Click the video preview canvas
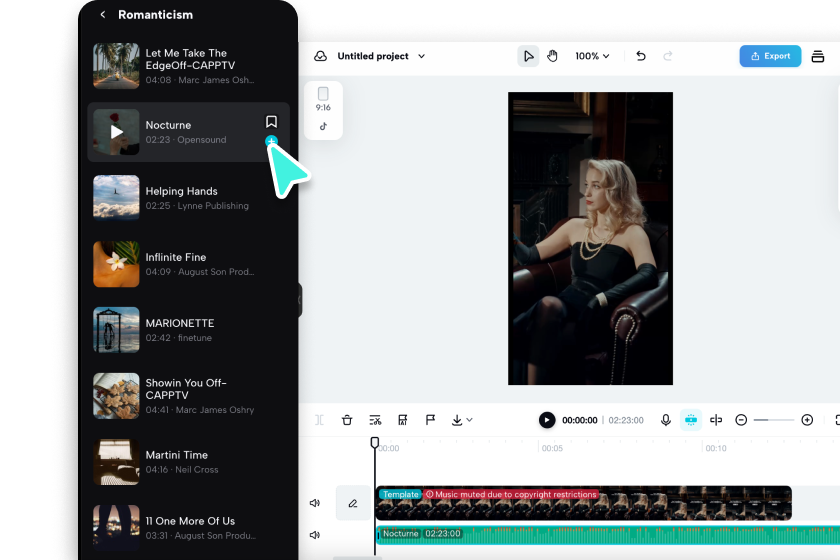Image resolution: width=840 pixels, height=560 pixels. click(590, 238)
